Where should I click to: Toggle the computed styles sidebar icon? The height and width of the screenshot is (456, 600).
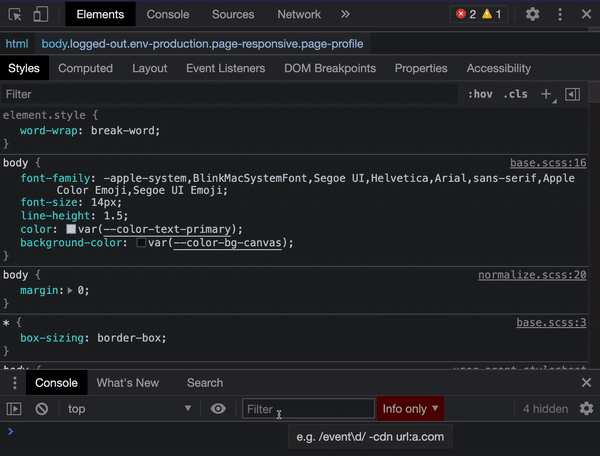[x=572, y=94]
